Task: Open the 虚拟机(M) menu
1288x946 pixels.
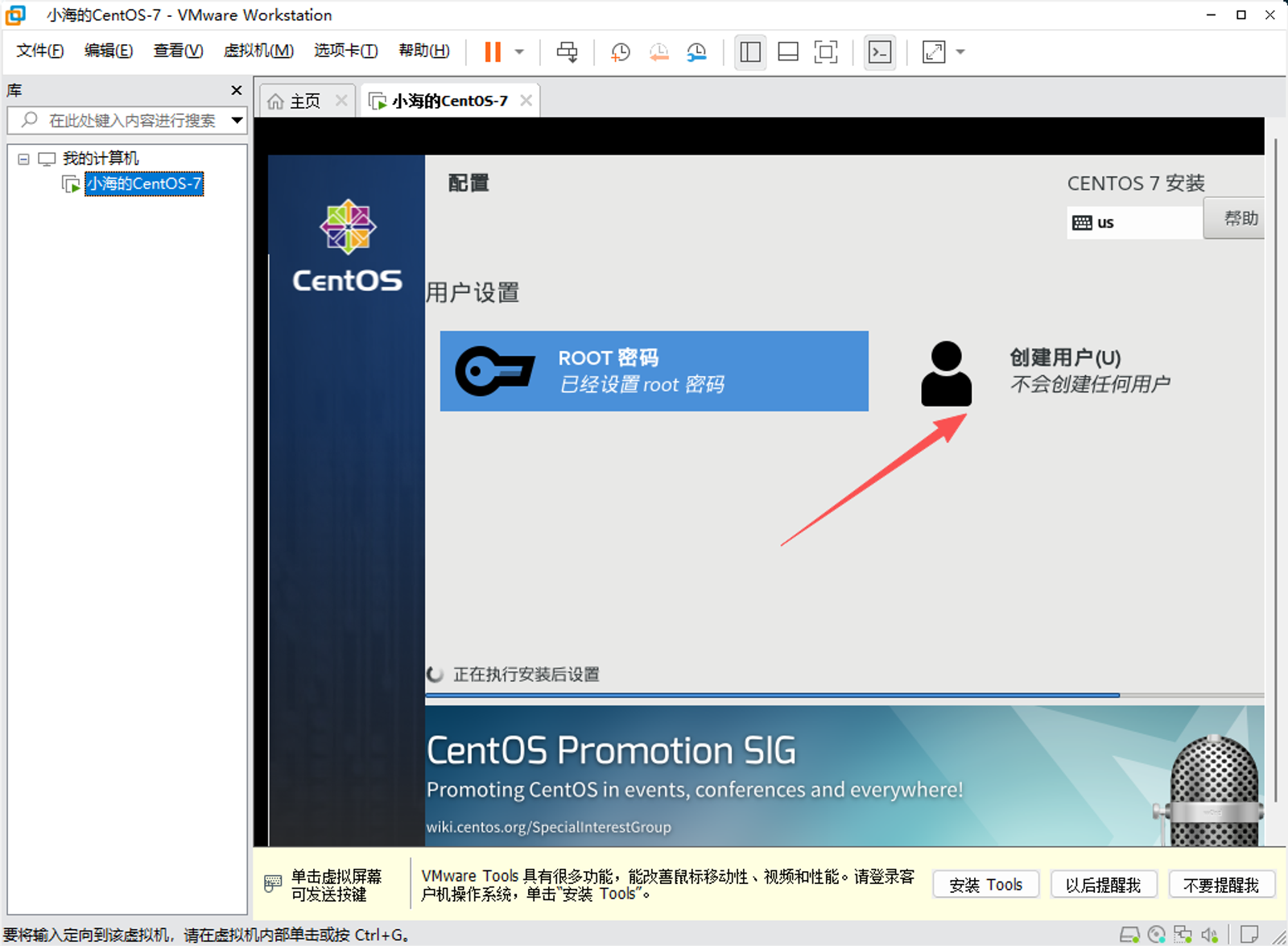Action: point(258,51)
